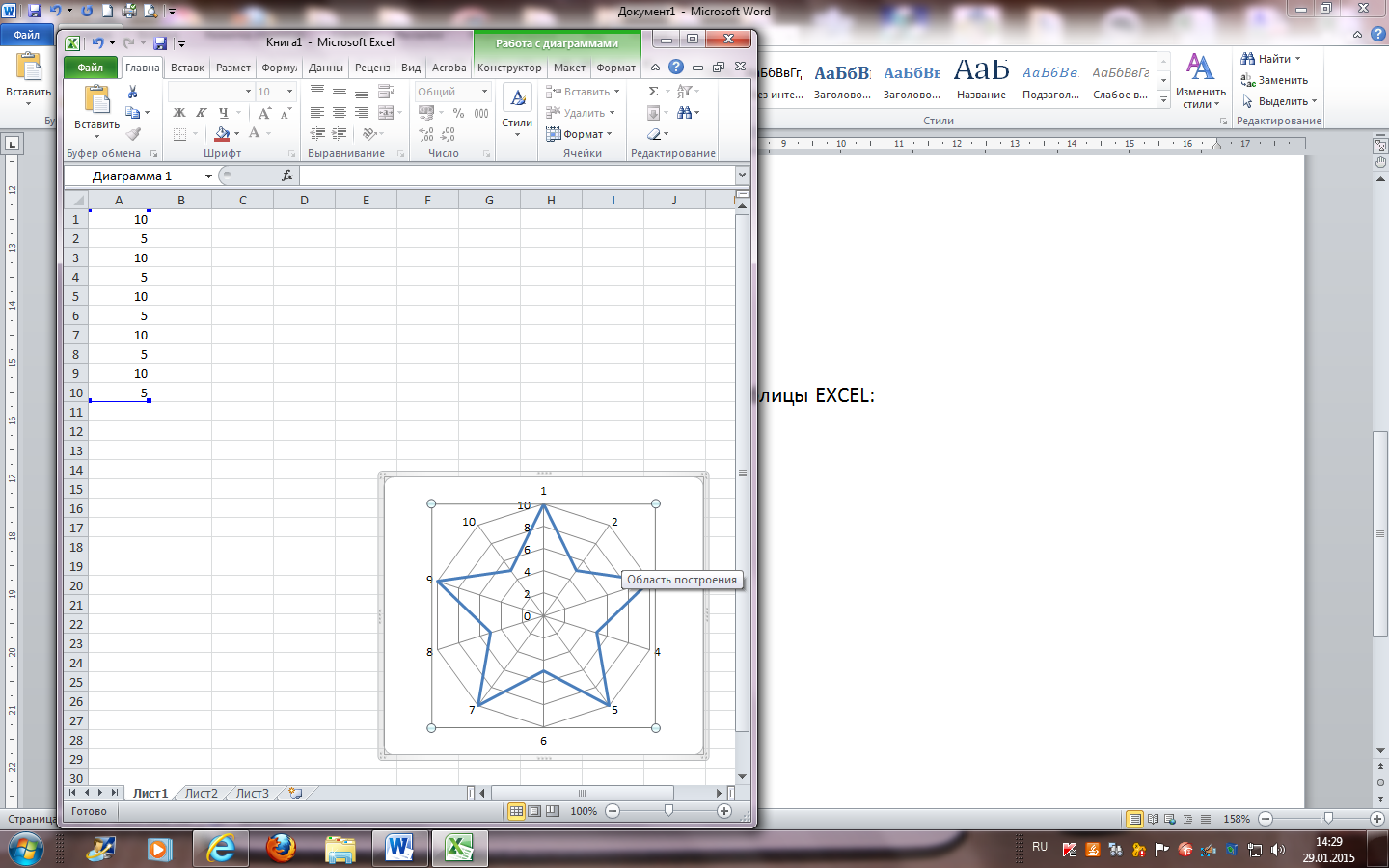
Task: Click the Cut scissors icon in Excel
Action: pyautogui.click(x=133, y=92)
